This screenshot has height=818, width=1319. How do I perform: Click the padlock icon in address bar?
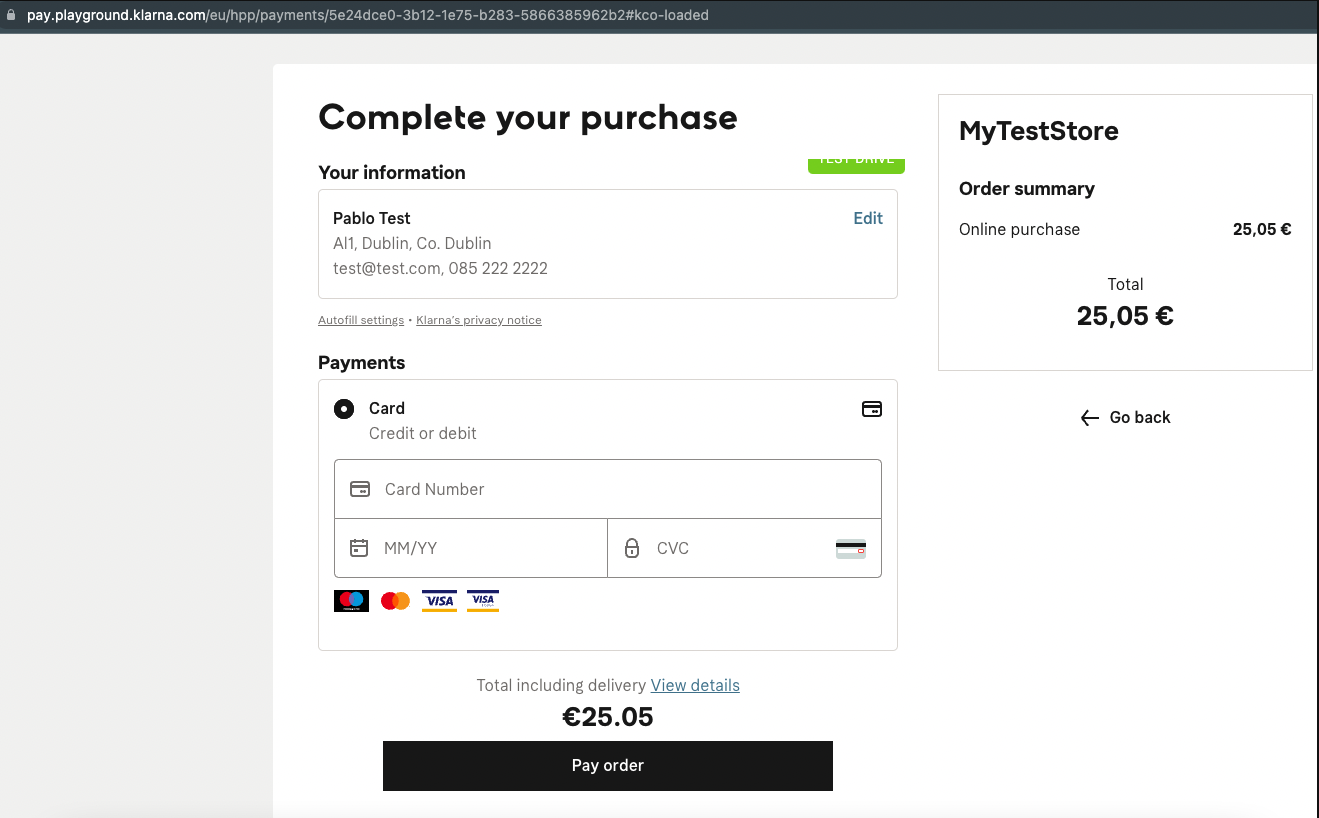pyautogui.click(x=12, y=15)
